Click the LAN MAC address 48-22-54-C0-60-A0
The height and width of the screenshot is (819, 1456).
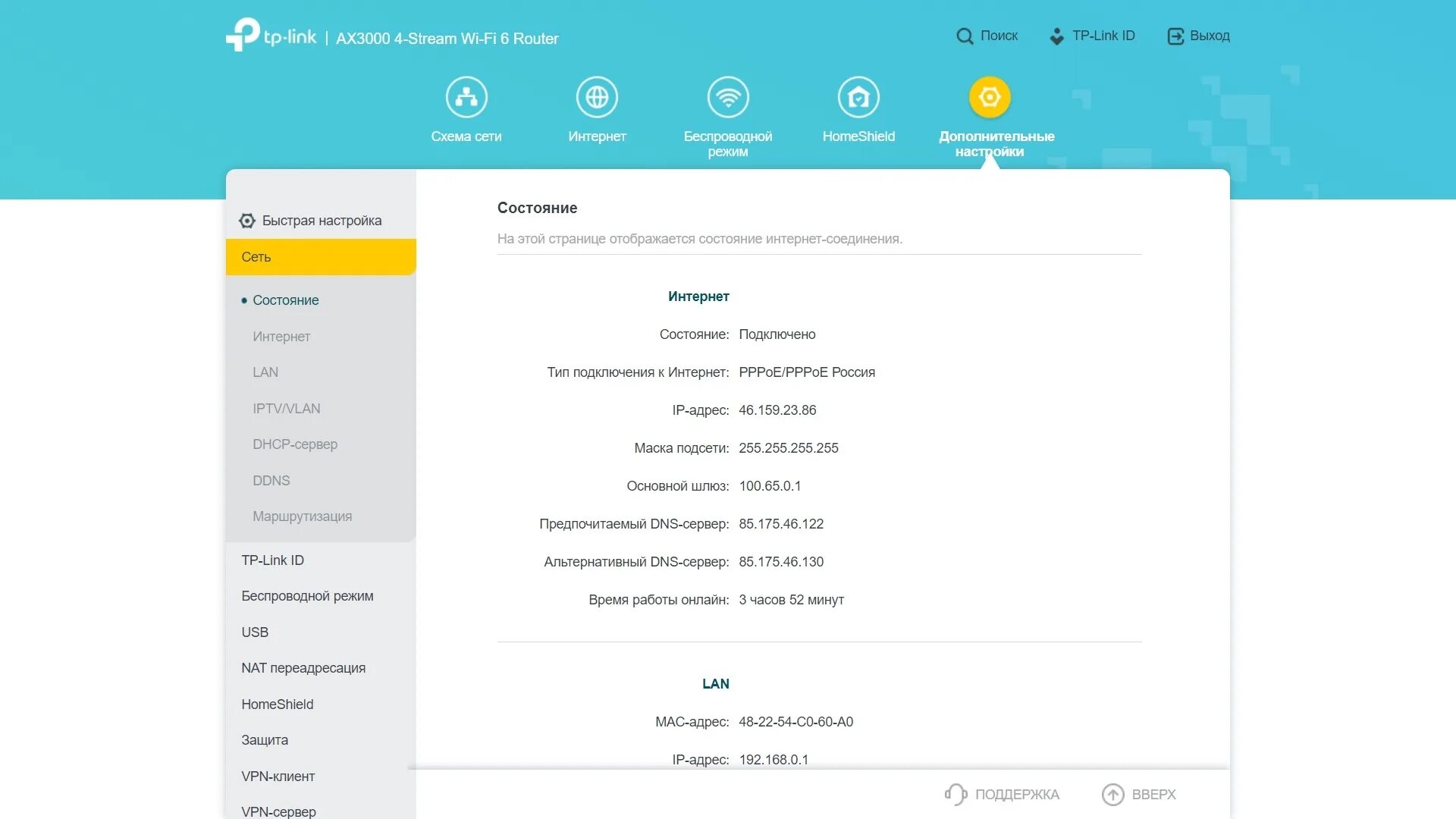coord(795,722)
